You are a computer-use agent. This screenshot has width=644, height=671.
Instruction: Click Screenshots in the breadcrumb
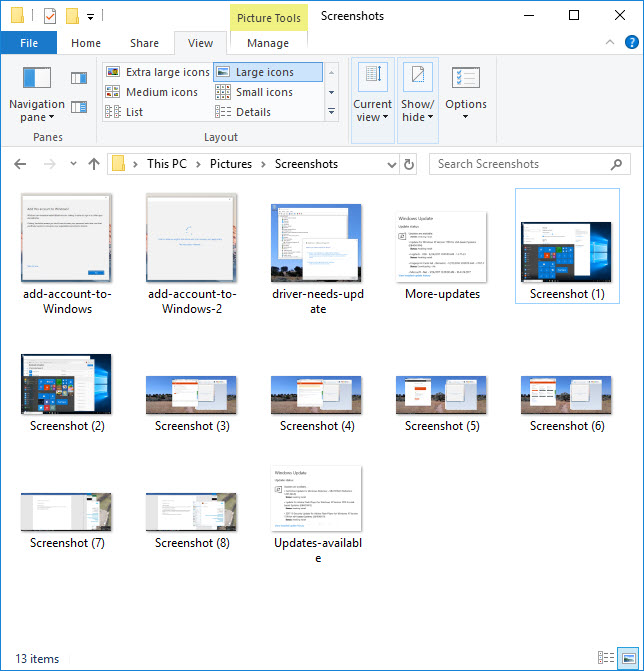point(306,164)
